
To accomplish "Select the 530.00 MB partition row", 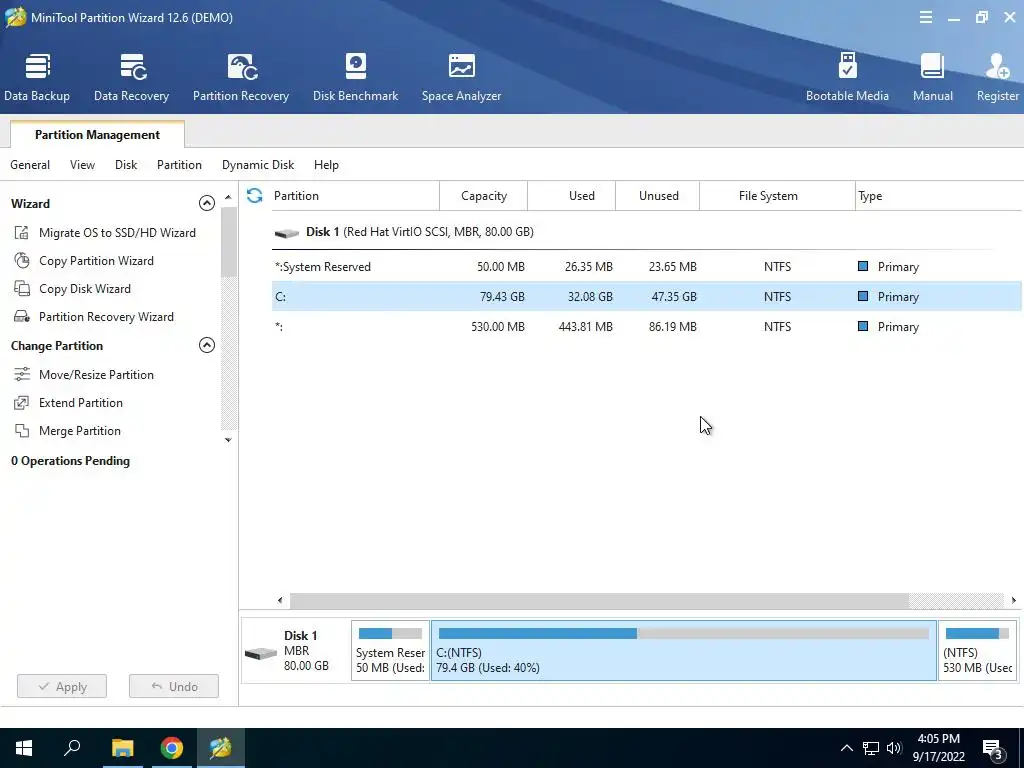I will pos(647,327).
